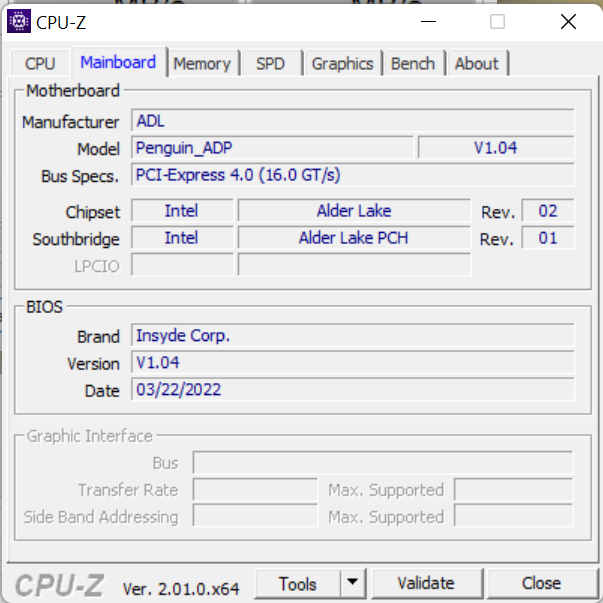Click BIOS Brand Insyde Corp. field
This screenshot has width=603, height=603.
(353, 335)
